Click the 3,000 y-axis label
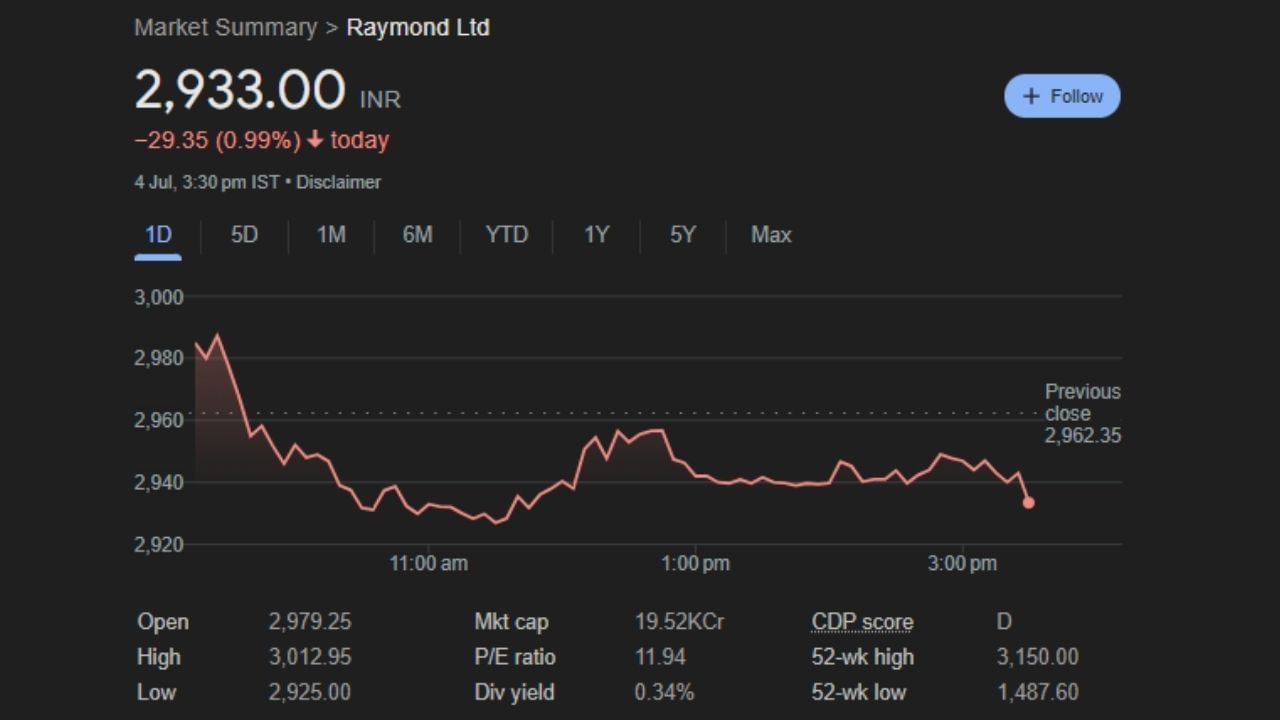The image size is (1280, 720). pyautogui.click(x=159, y=297)
